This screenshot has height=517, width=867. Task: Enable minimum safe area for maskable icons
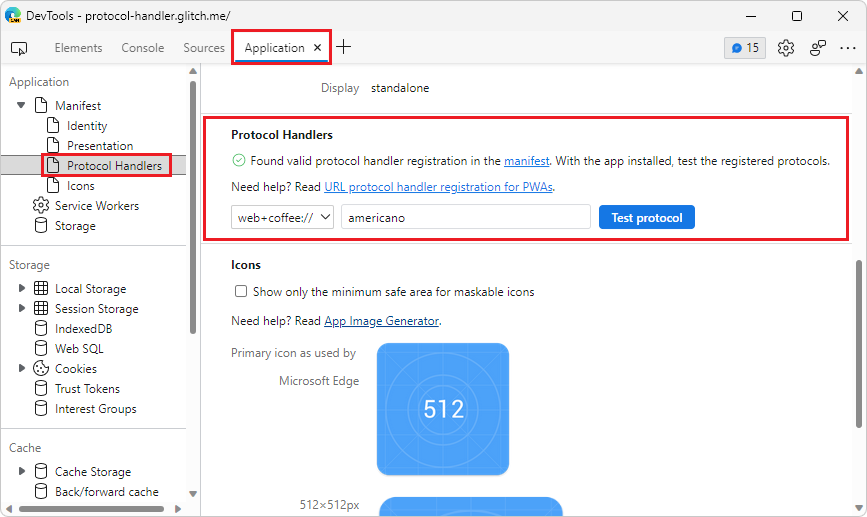pyautogui.click(x=241, y=291)
